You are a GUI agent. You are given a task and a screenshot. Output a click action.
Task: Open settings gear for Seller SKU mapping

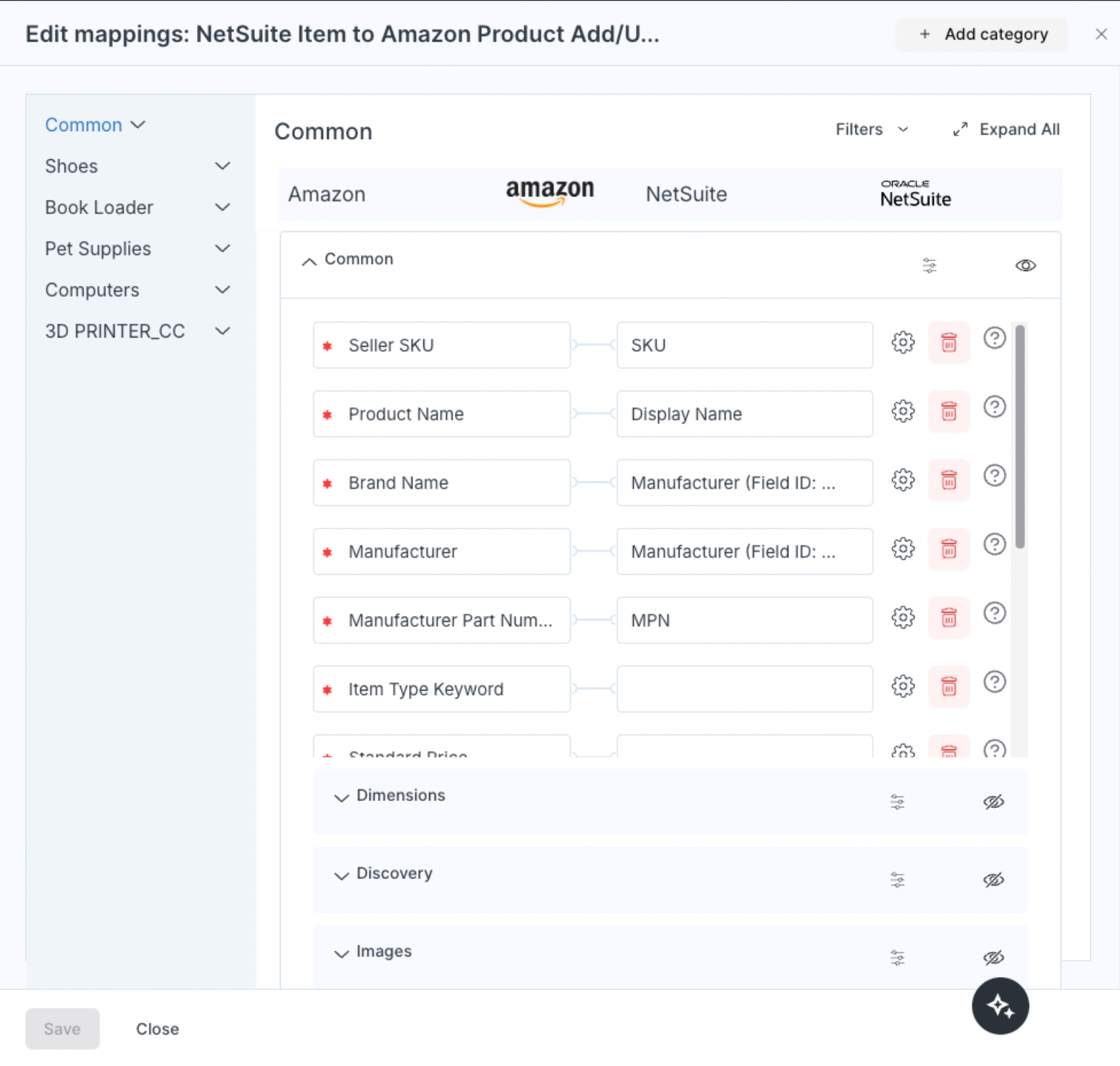pyautogui.click(x=903, y=342)
